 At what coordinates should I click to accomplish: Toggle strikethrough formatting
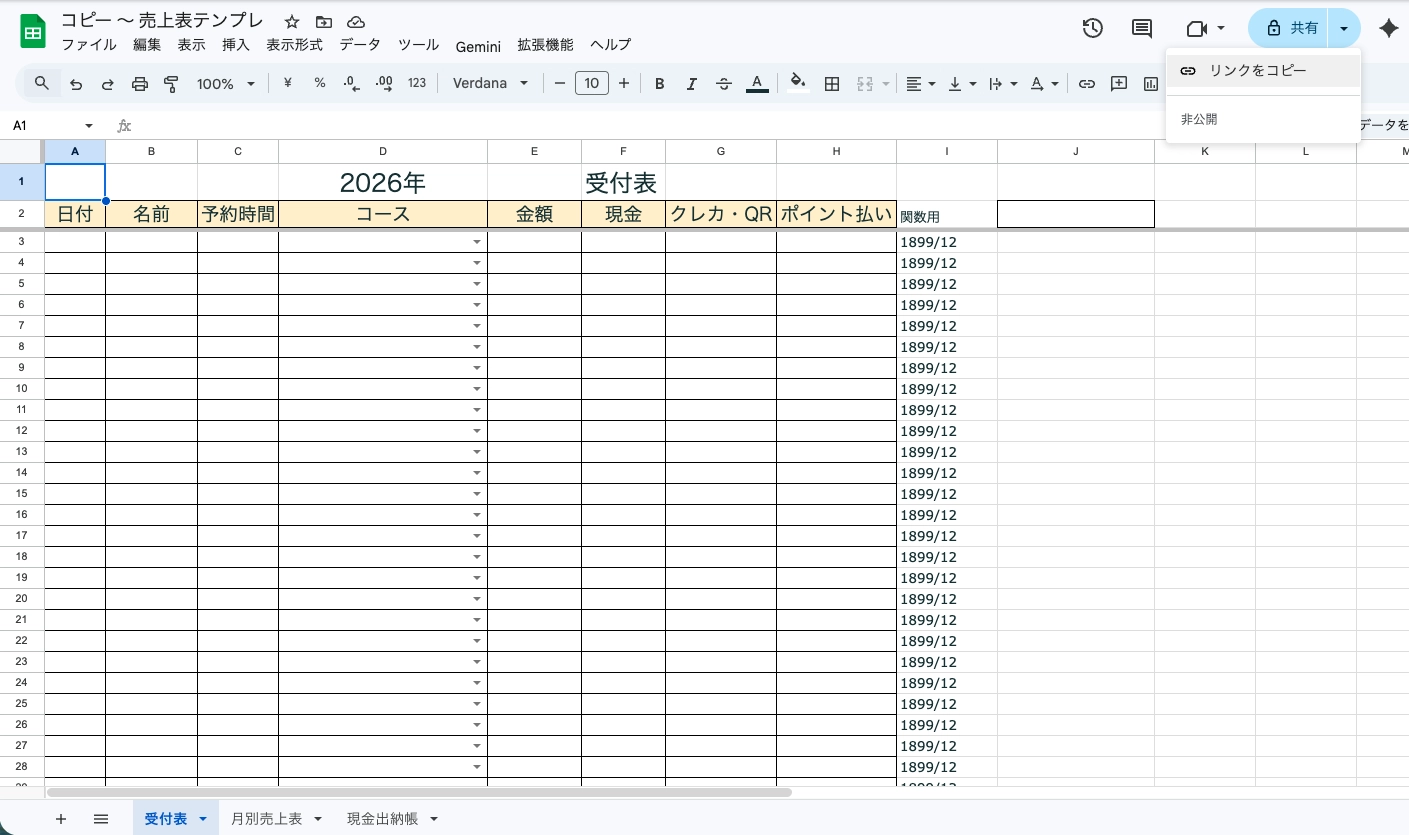pyautogui.click(x=723, y=84)
